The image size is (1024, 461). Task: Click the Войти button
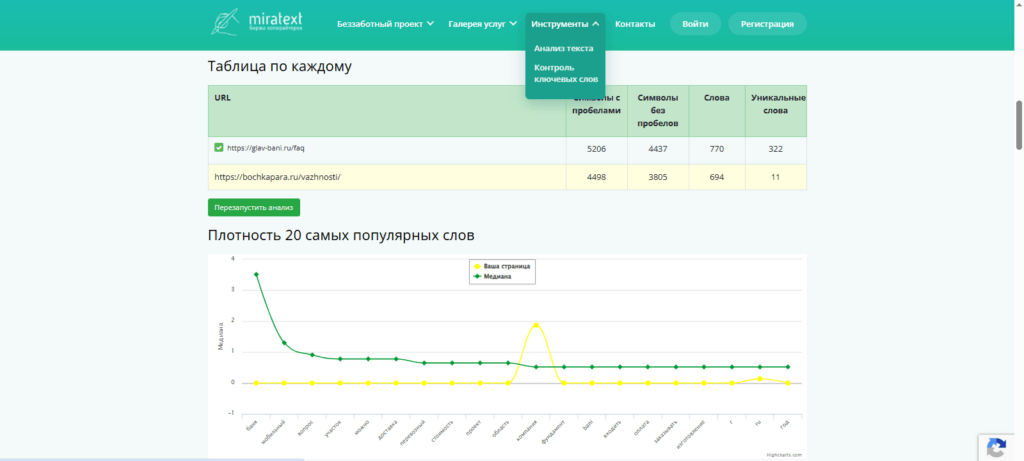pyautogui.click(x=696, y=24)
